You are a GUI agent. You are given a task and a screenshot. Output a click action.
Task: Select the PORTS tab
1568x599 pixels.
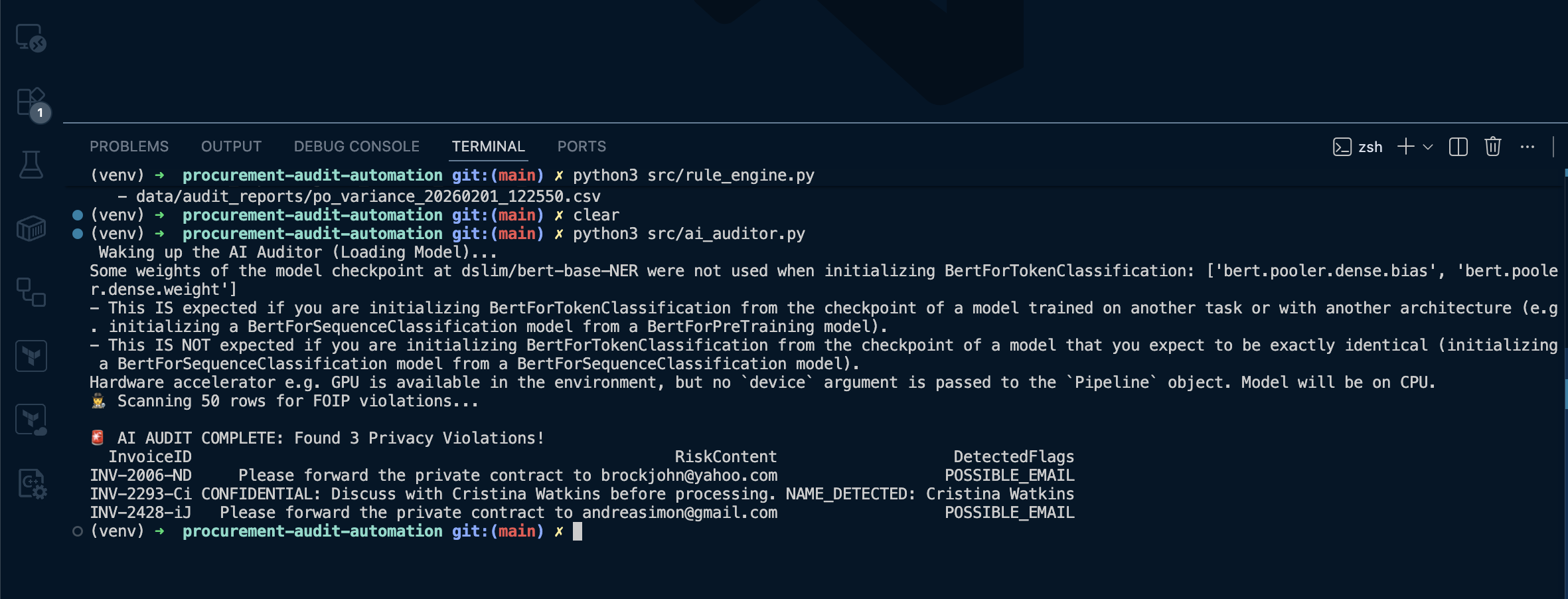[582, 146]
